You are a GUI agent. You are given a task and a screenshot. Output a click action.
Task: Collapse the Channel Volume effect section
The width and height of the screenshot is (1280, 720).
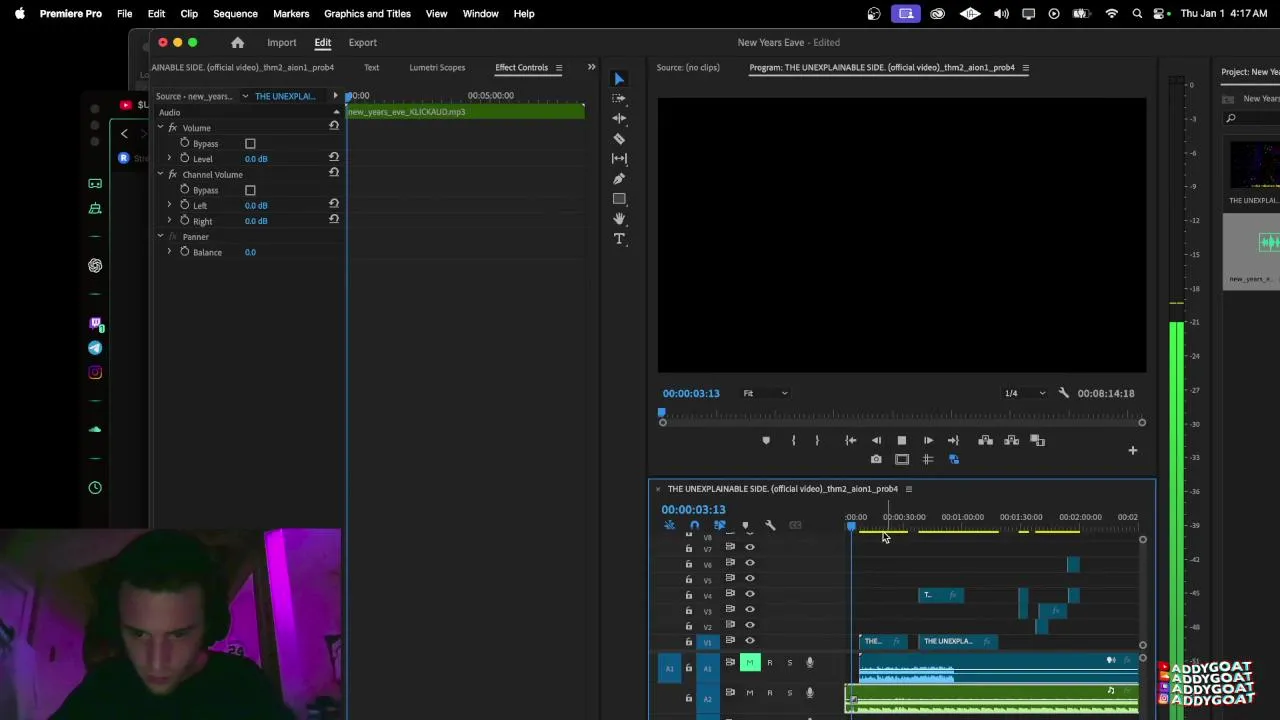click(x=160, y=174)
